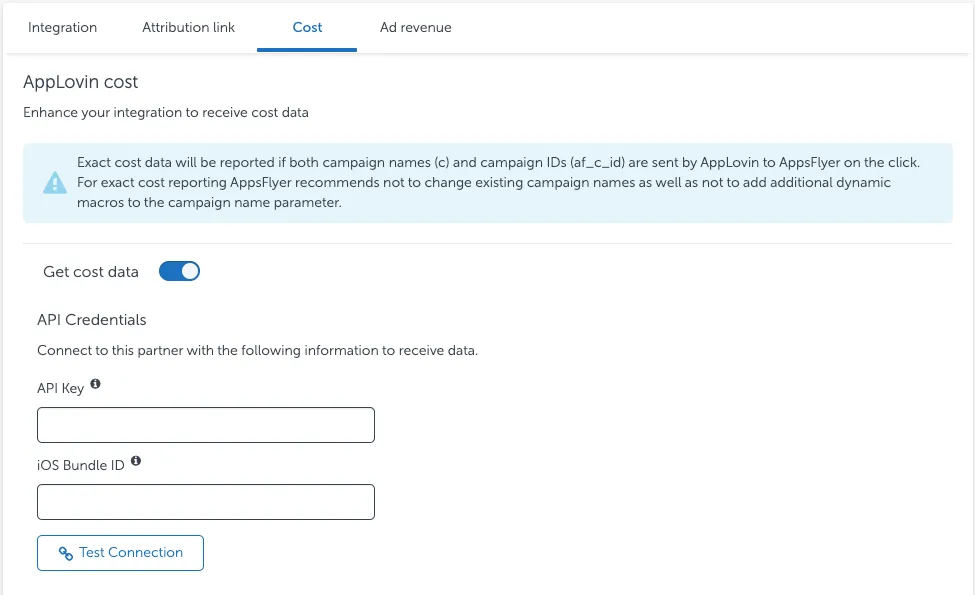
Task: Switch to the Attribution link tab
Action: pyautogui.click(x=188, y=27)
